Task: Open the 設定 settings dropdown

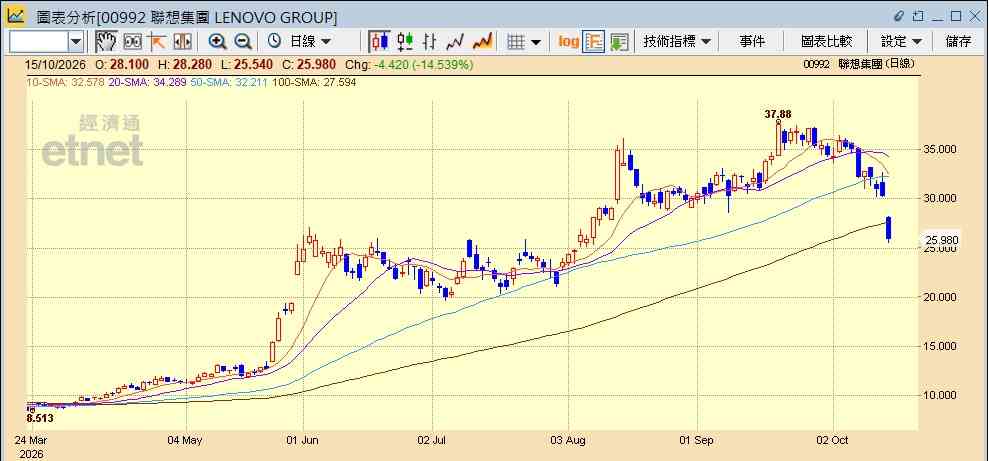Action: pos(901,42)
